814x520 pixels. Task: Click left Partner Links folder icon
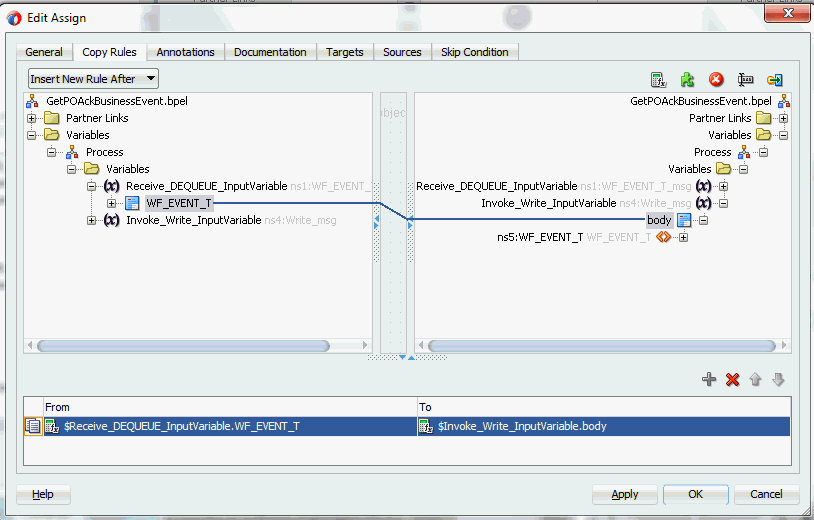click(52, 118)
